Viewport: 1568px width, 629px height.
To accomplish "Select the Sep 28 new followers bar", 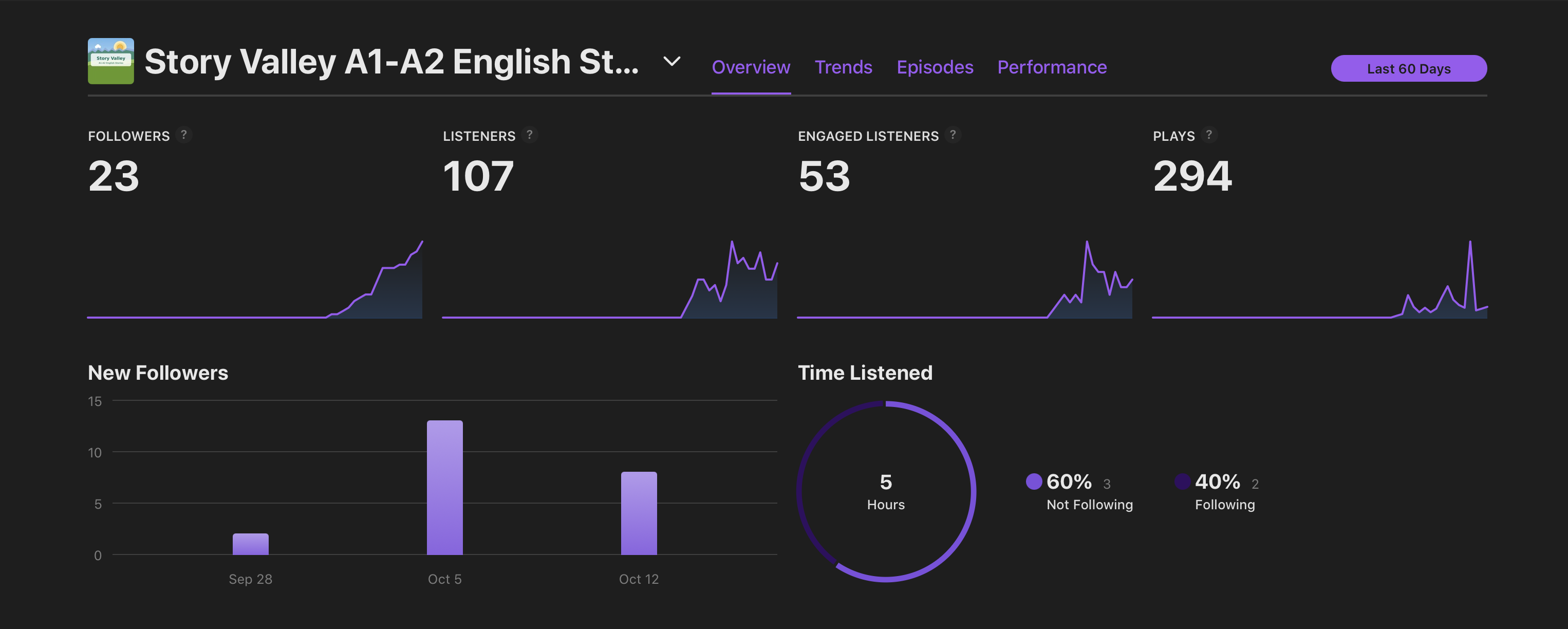I will 250,544.
